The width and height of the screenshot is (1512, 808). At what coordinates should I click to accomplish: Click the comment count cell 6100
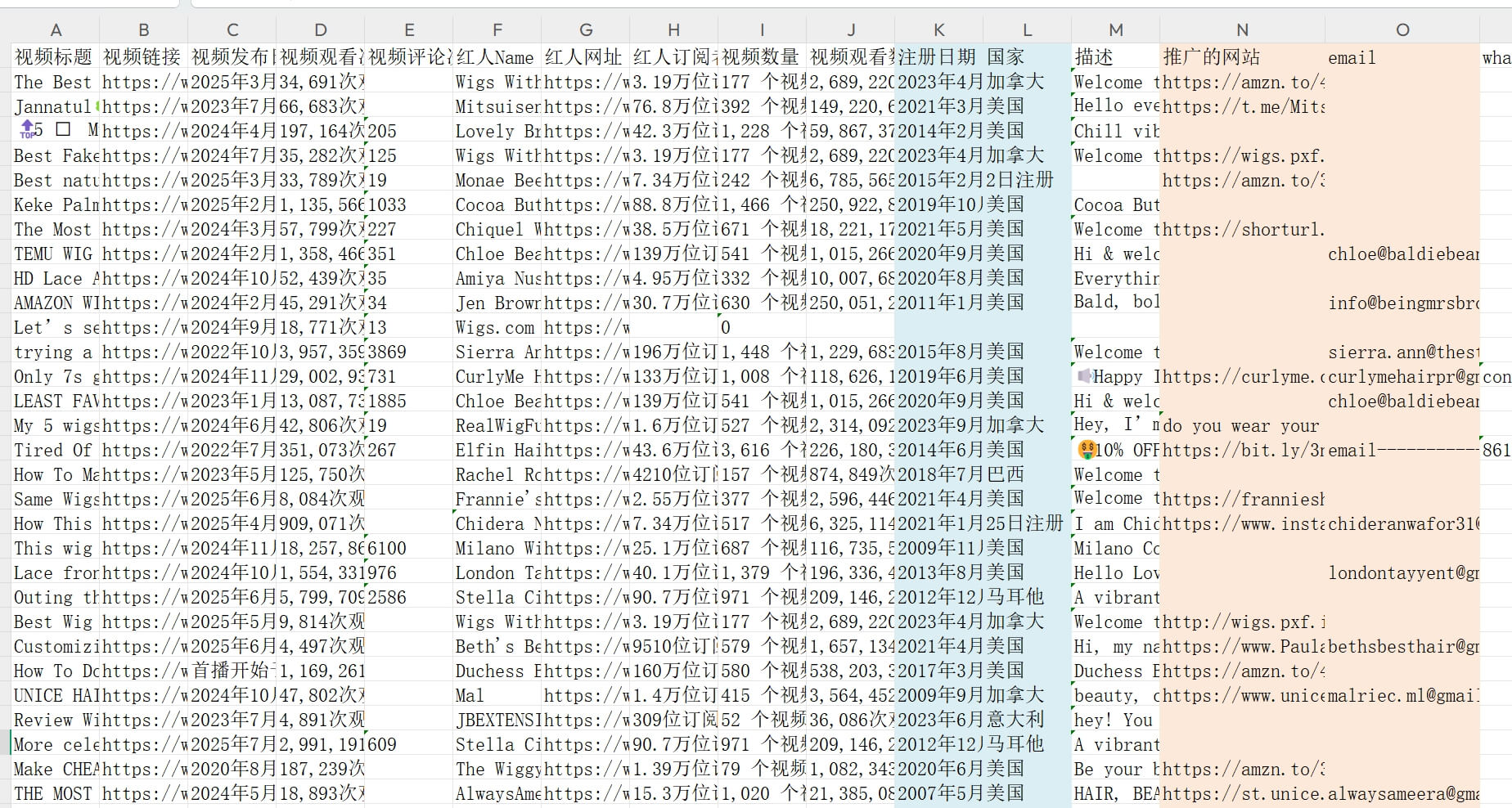tap(409, 548)
